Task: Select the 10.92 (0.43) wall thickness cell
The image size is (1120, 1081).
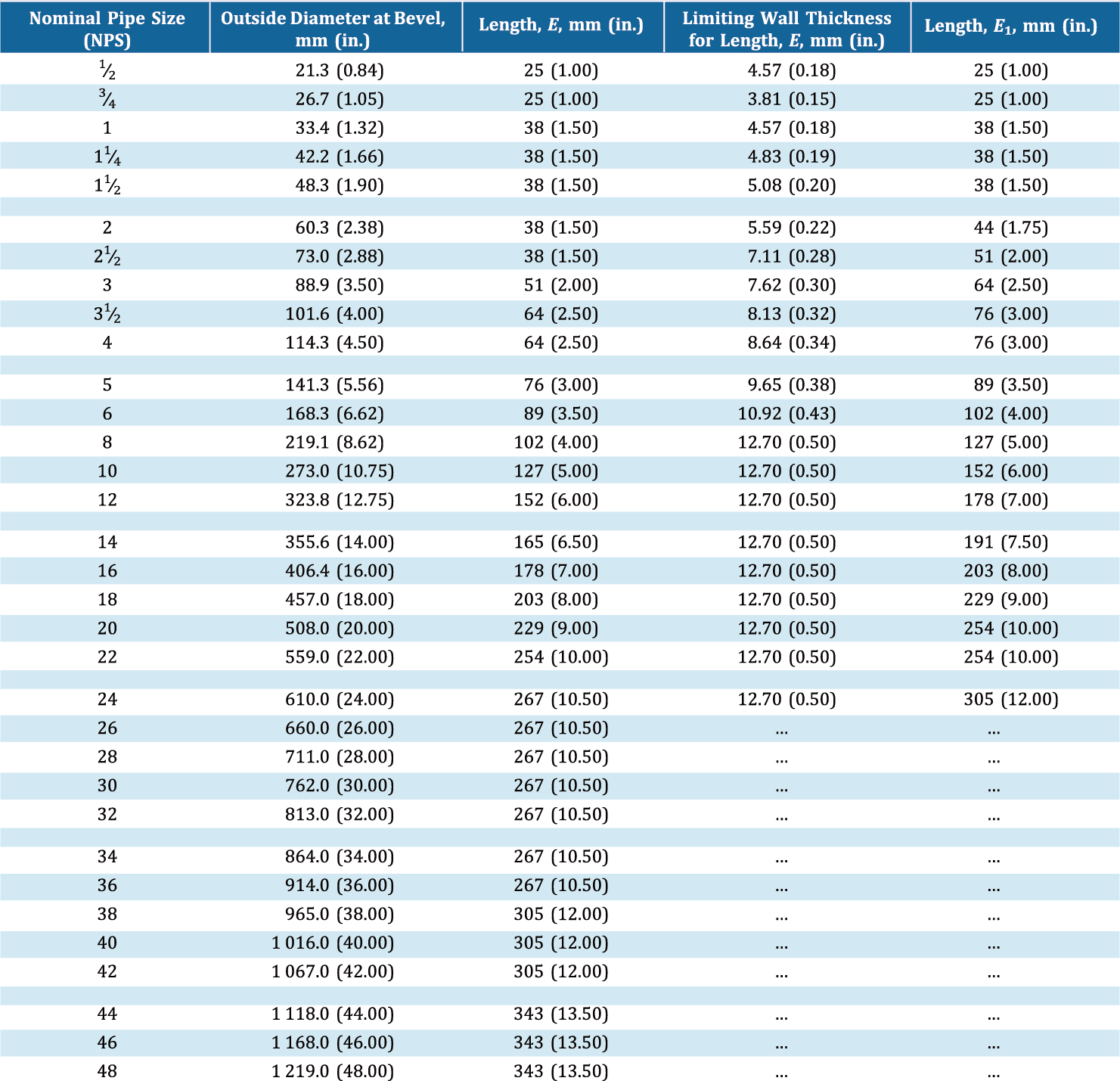Action: pyautogui.click(x=787, y=414)
